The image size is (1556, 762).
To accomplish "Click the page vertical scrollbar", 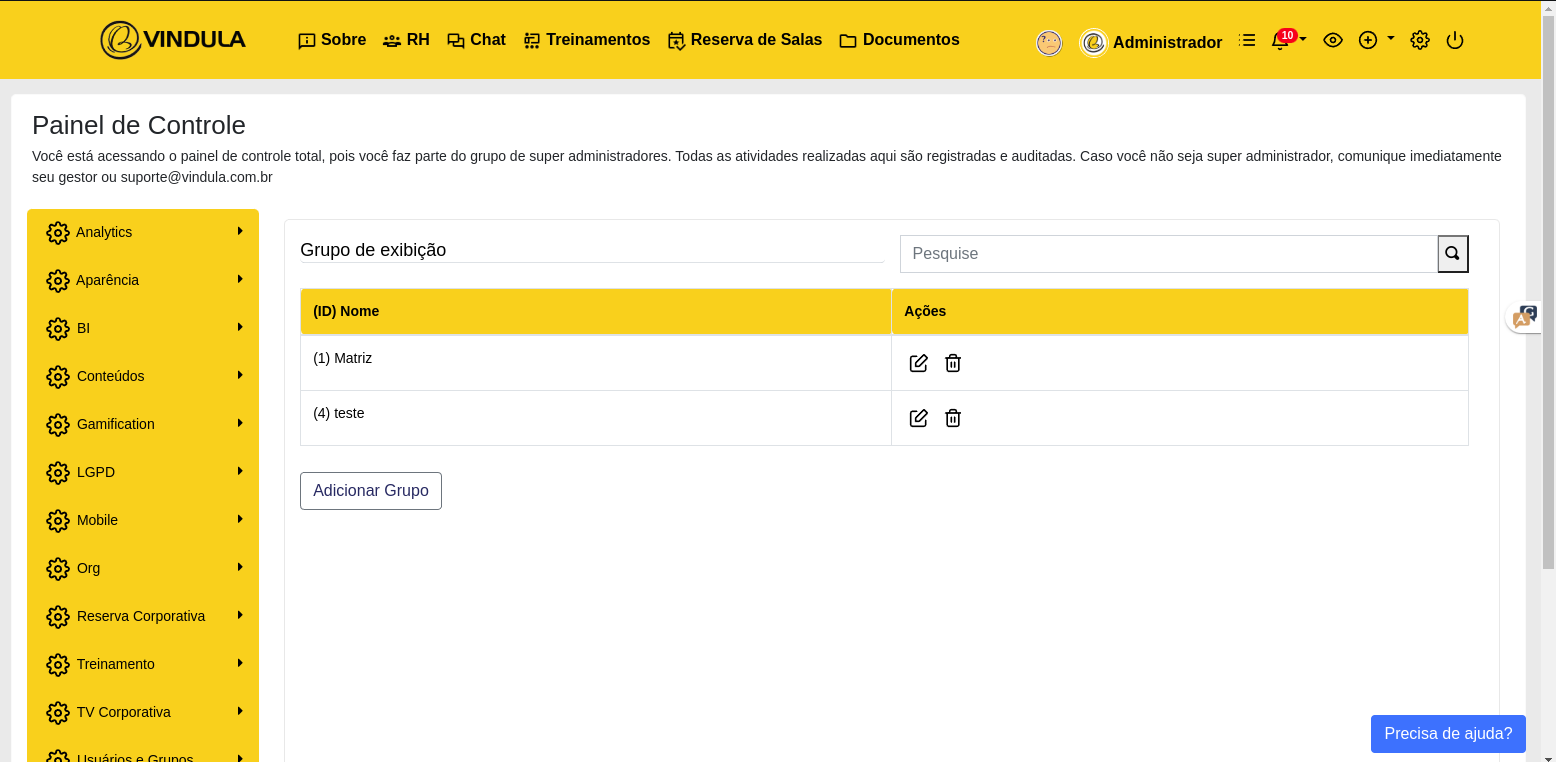I will coord(1548,300).
